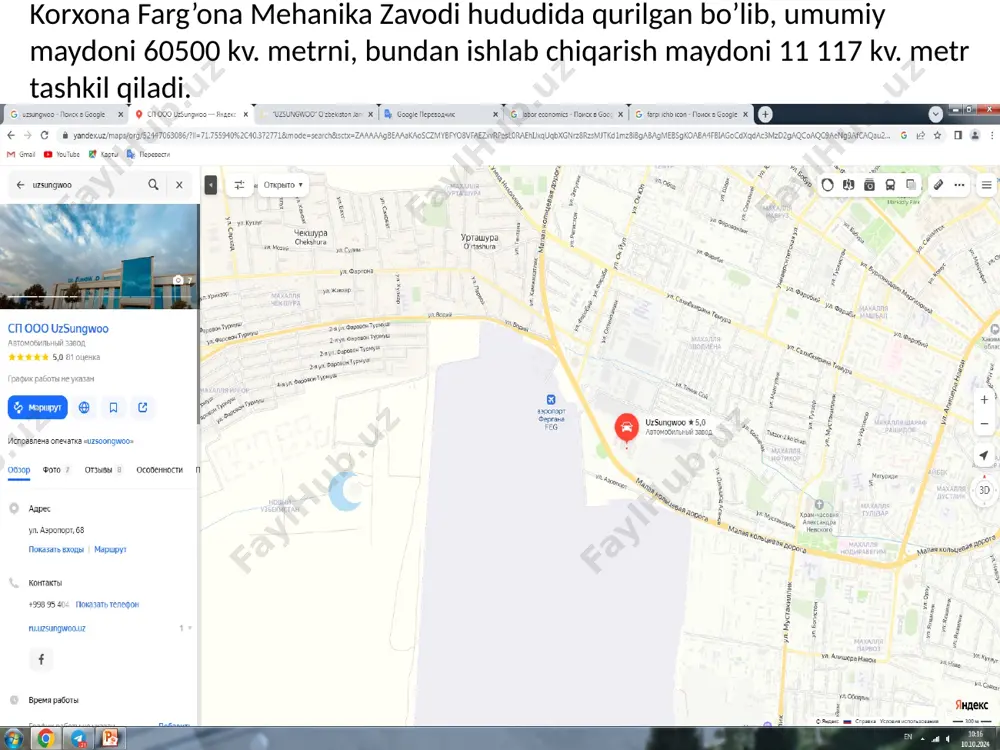Click the red UzSungwoo map pin
The image size is (1000, 750).
(x=627, y=427)
